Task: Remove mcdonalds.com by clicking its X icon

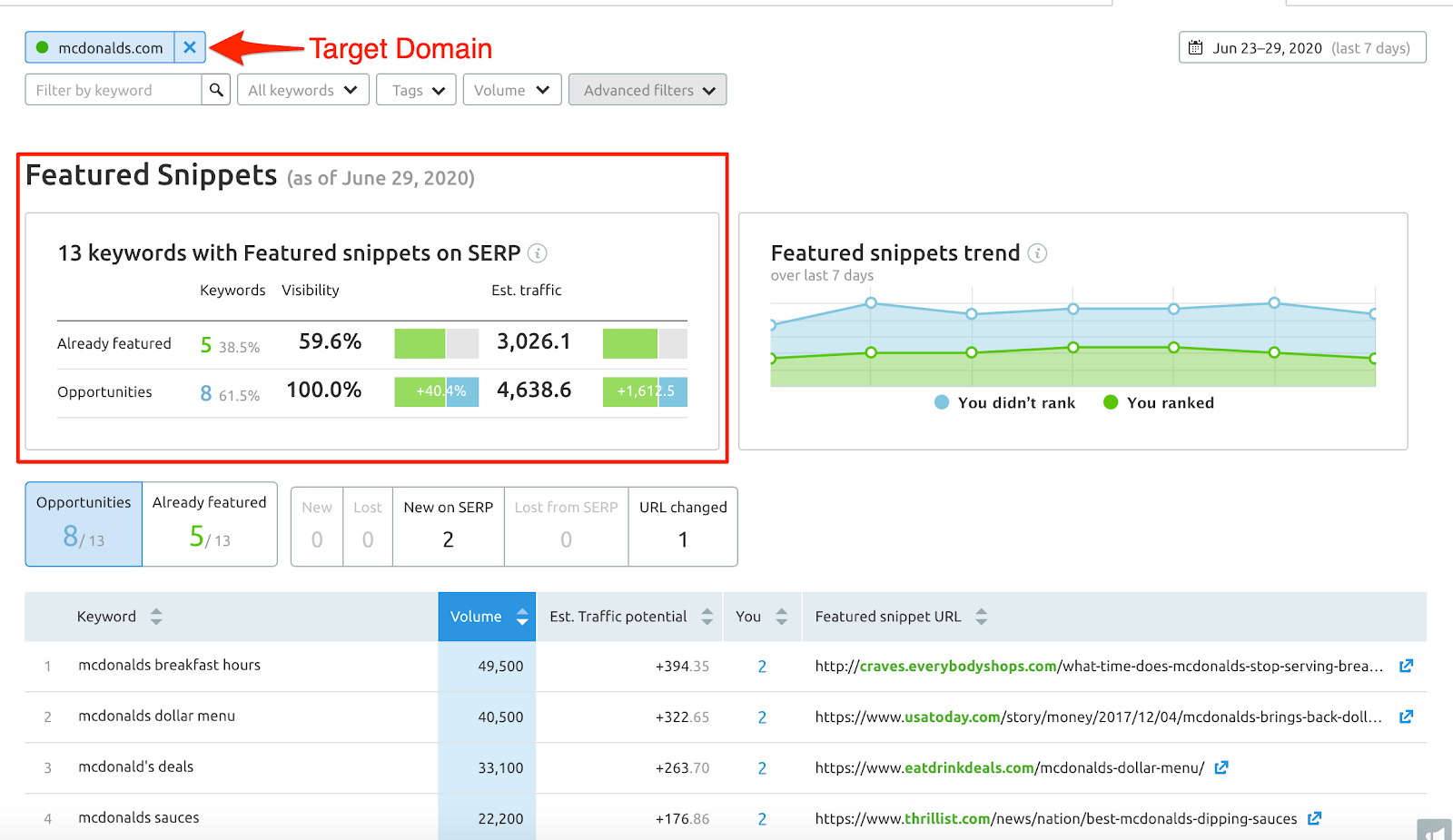Action: pos(189,46)
